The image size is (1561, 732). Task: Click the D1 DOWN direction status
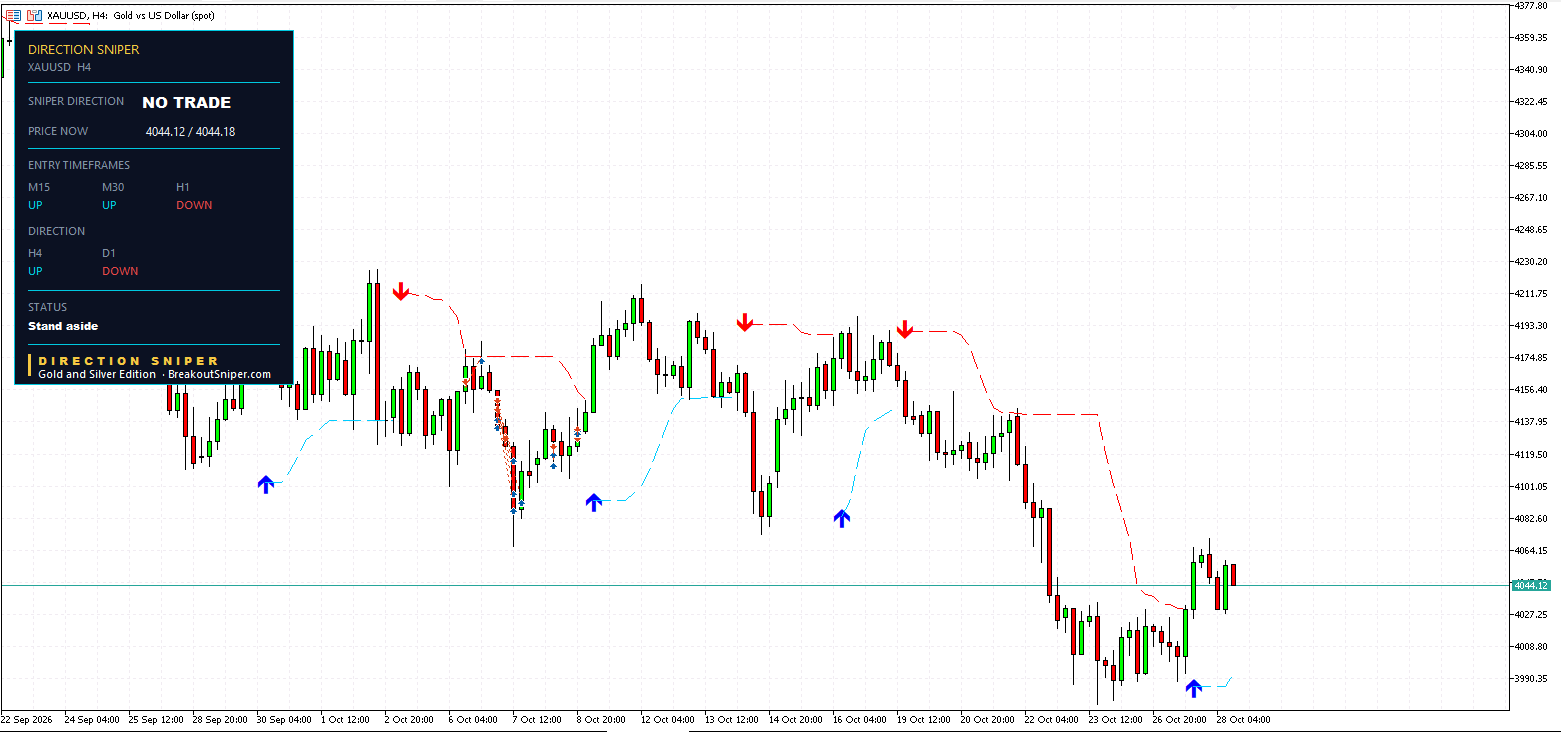point(120,271)
